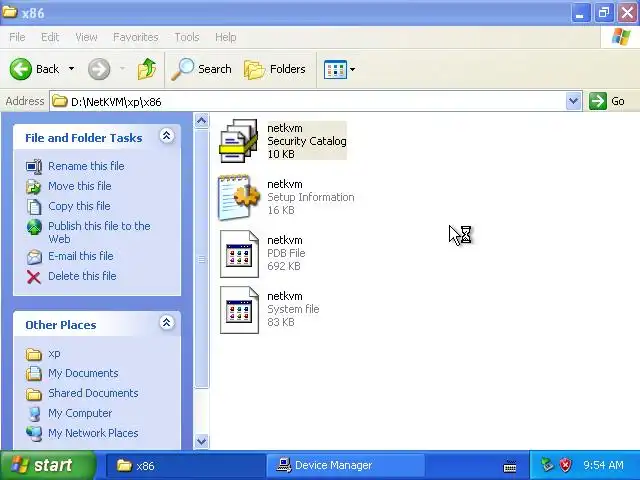Switch to Device Manager taskbar window
The height and width of the screenshot is (480, 640).
345,465
